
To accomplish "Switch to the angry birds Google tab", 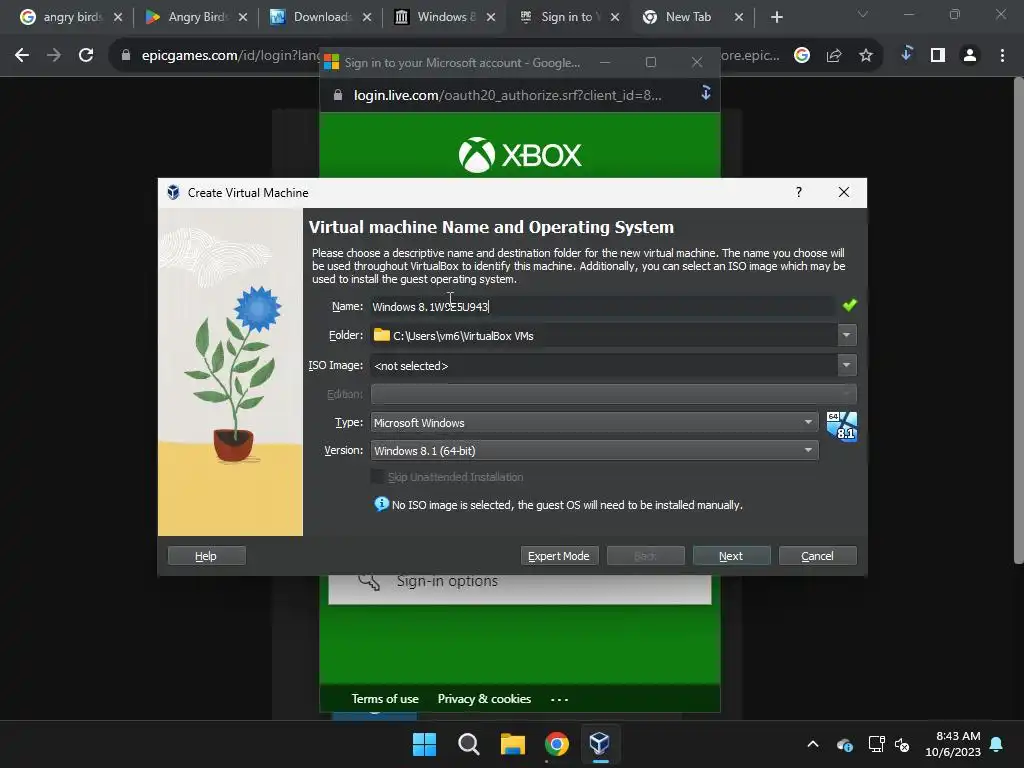I will click(x=71, y=17).
